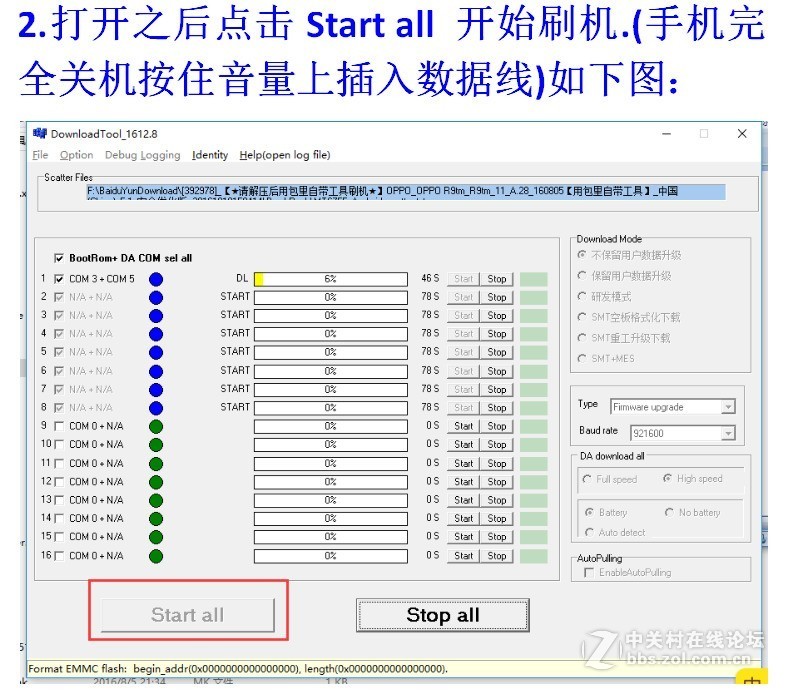Select the No battery option
Image resolution: width=788 pixels, height=693 pixels.
pos(669,513)
